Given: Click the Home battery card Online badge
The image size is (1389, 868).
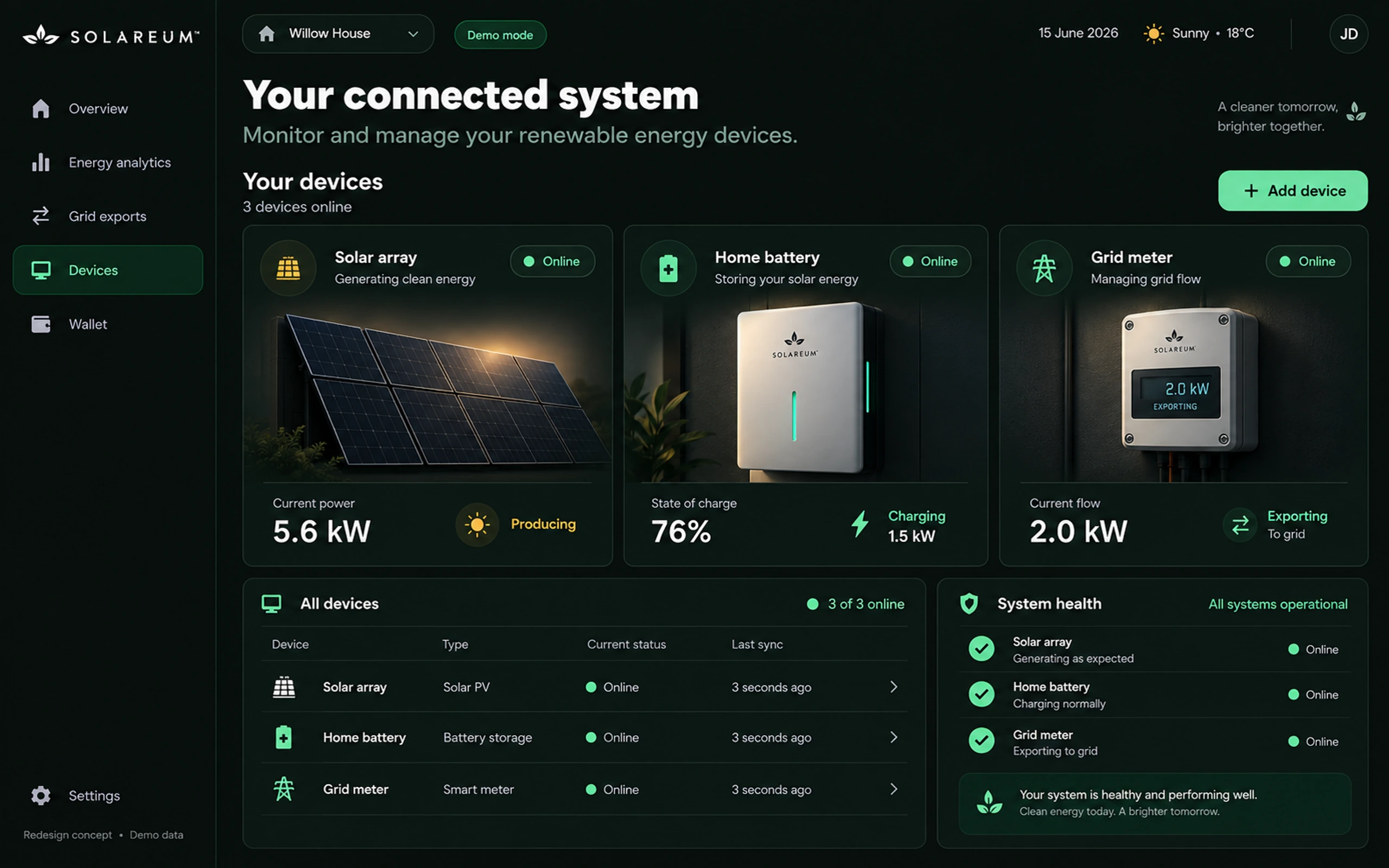Looking at the screenshot, I should [x=931, y=261].
